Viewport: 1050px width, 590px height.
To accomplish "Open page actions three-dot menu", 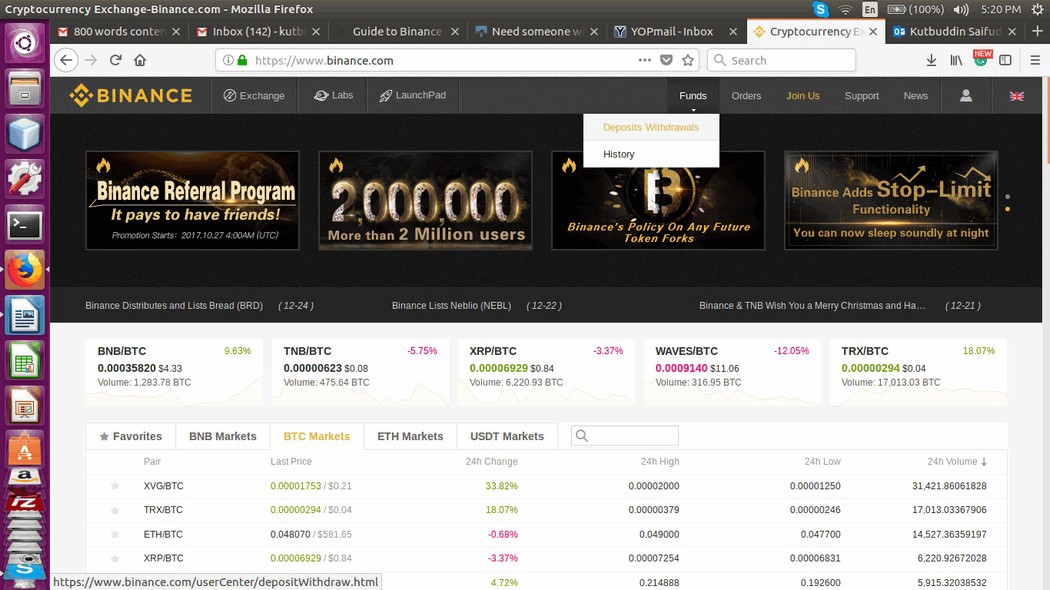I will click(x=644, y=60).
